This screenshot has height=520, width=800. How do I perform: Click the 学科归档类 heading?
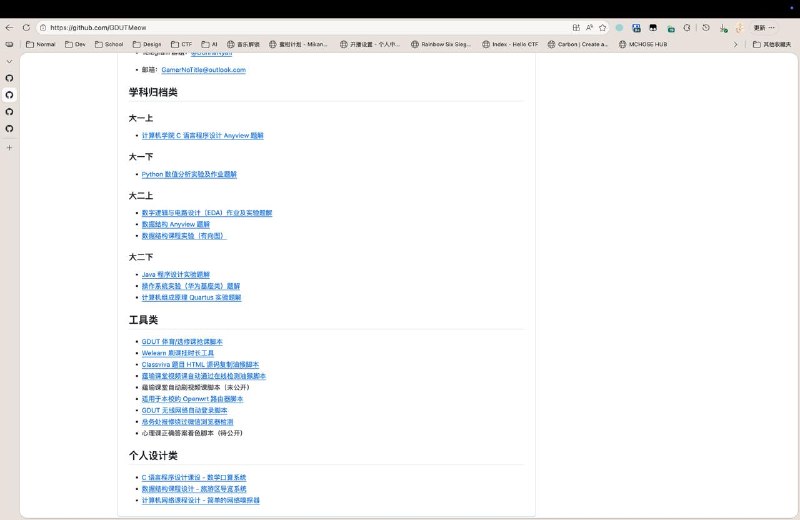coord(153,92)
